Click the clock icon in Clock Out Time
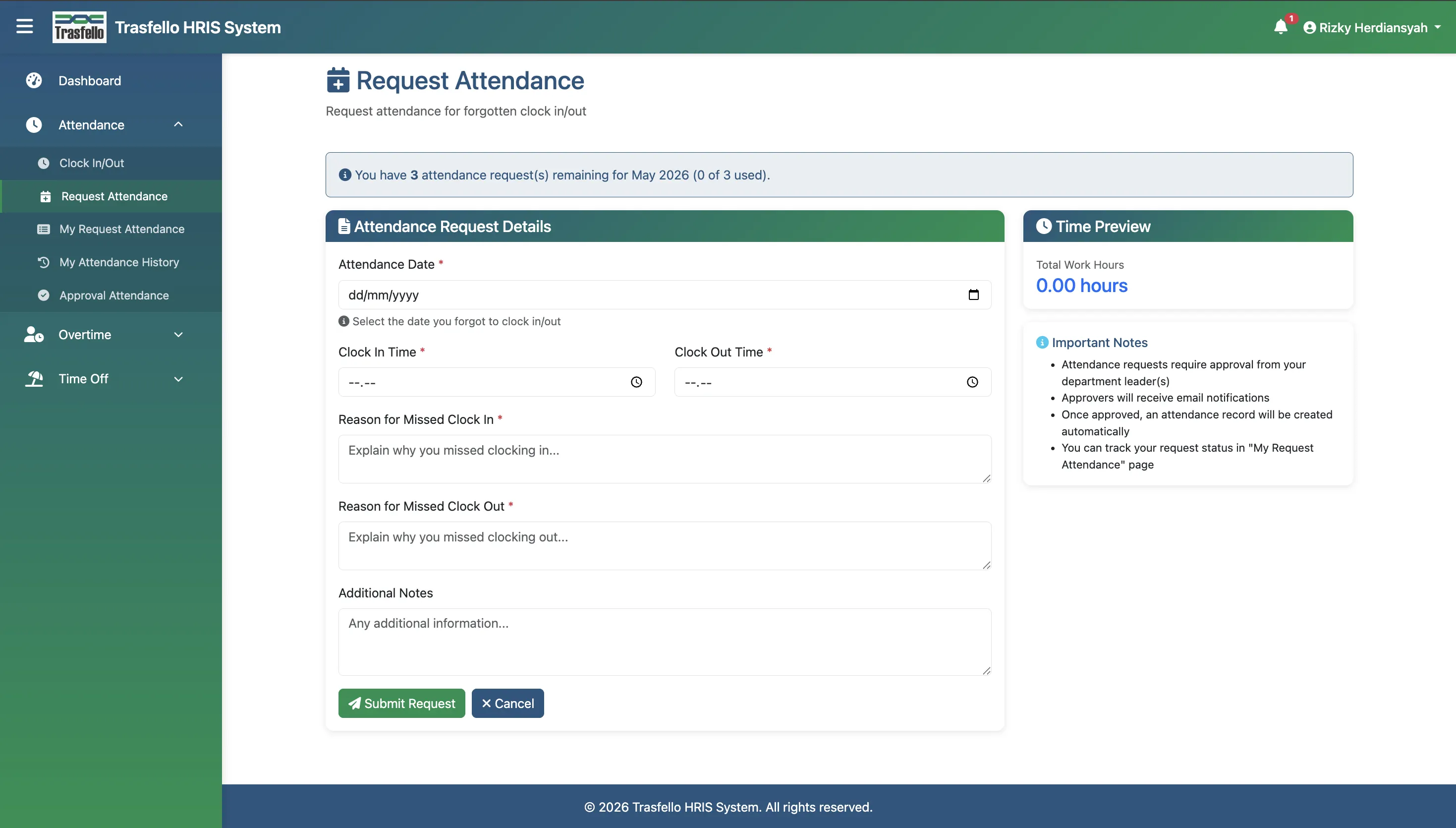 point(972,382)
